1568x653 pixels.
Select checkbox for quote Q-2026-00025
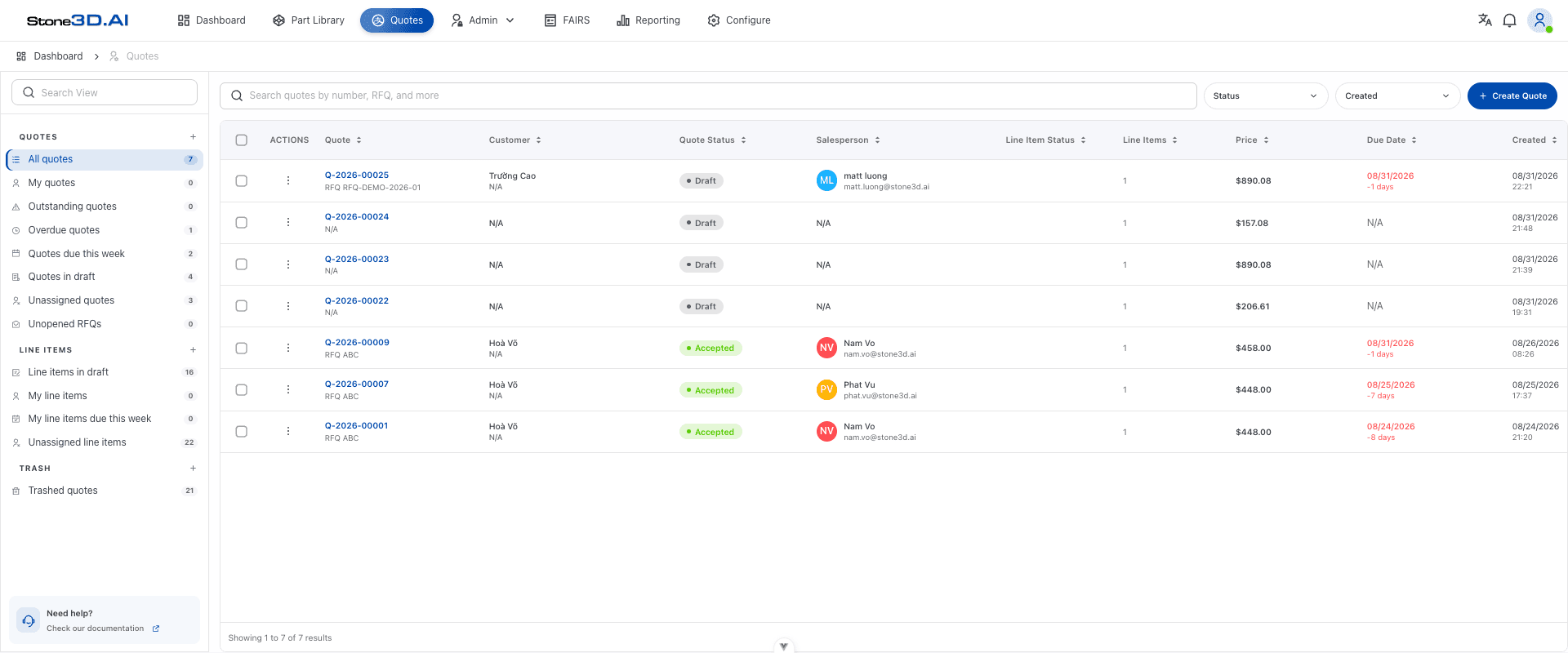[x=242, y=180]
